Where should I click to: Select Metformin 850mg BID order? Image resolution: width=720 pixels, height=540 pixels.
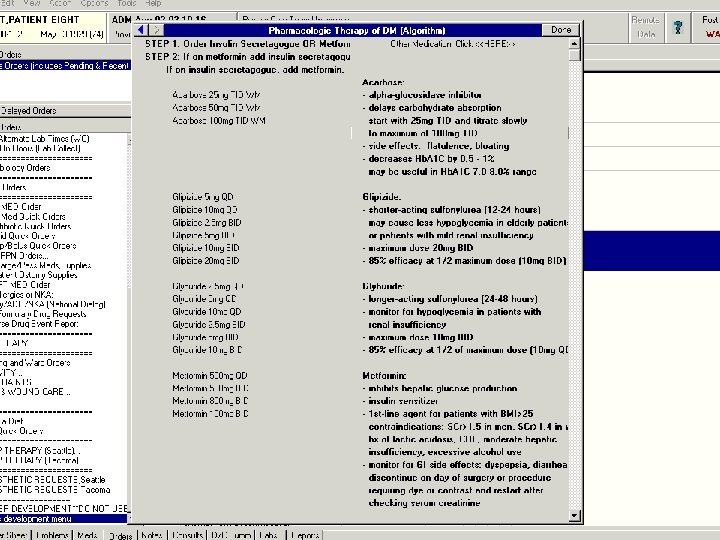click(210, 401)
